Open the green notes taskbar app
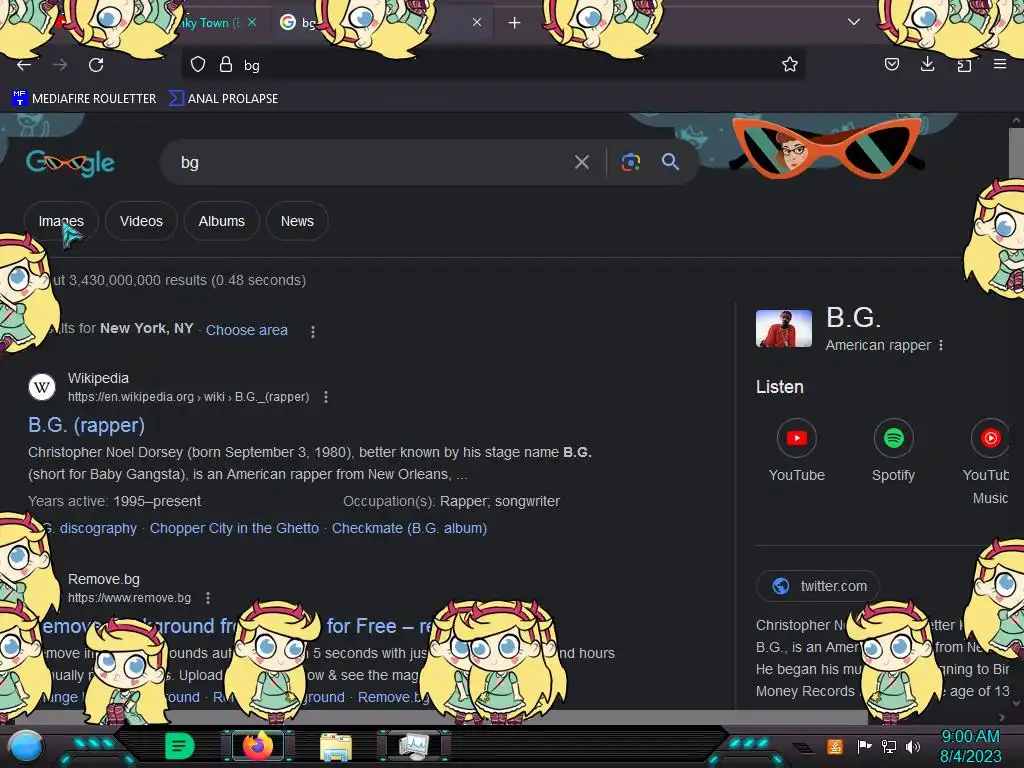 point(179,746)
